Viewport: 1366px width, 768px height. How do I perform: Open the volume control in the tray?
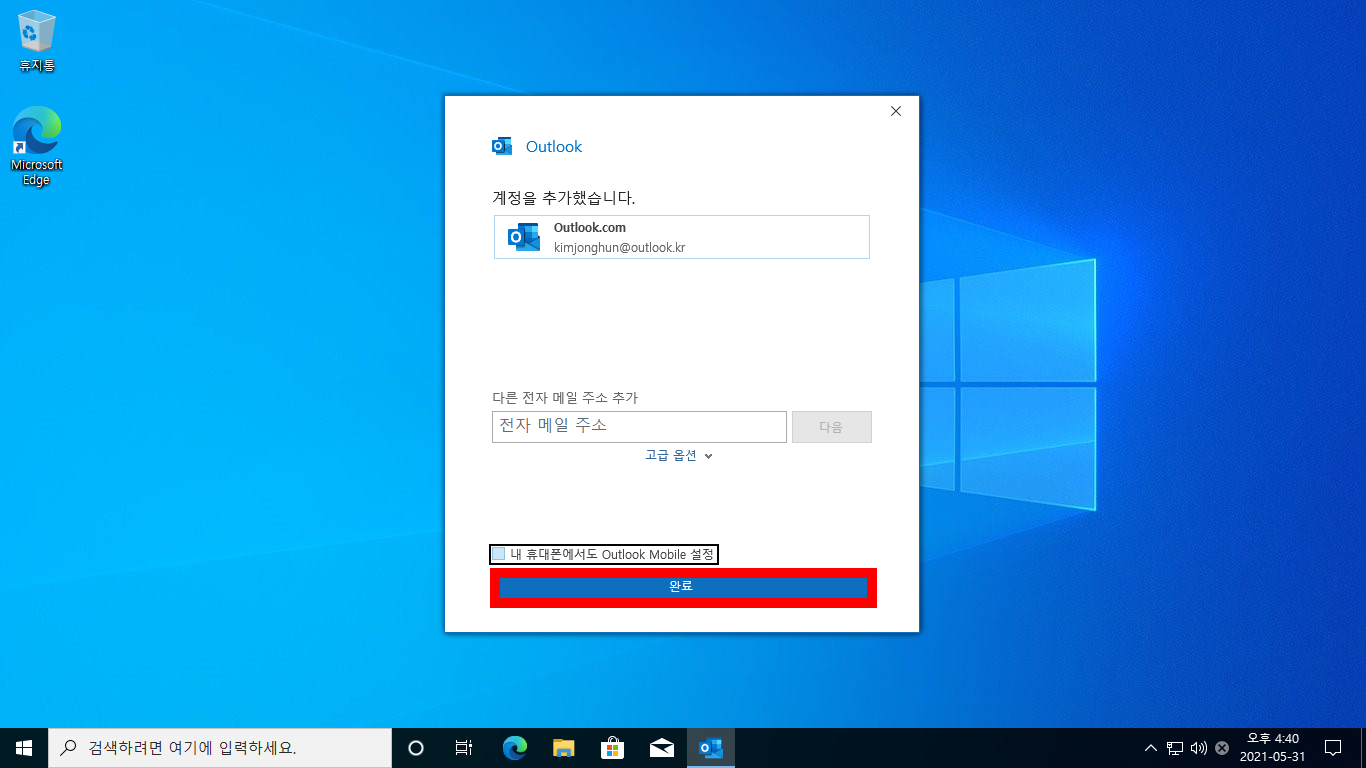tap(1199, 748)
